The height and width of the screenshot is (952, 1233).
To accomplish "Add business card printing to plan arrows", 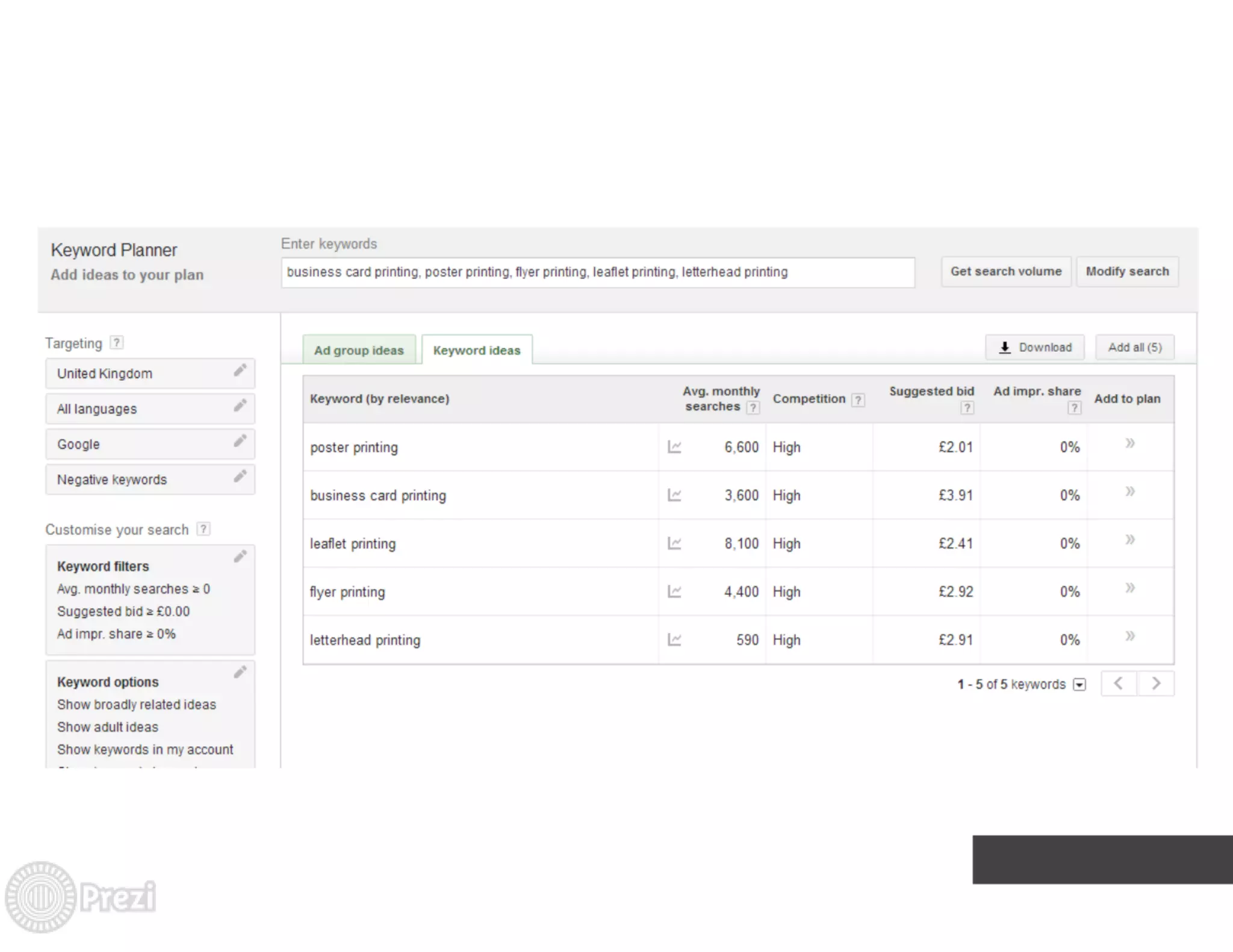I will [x=1130, y=492].
